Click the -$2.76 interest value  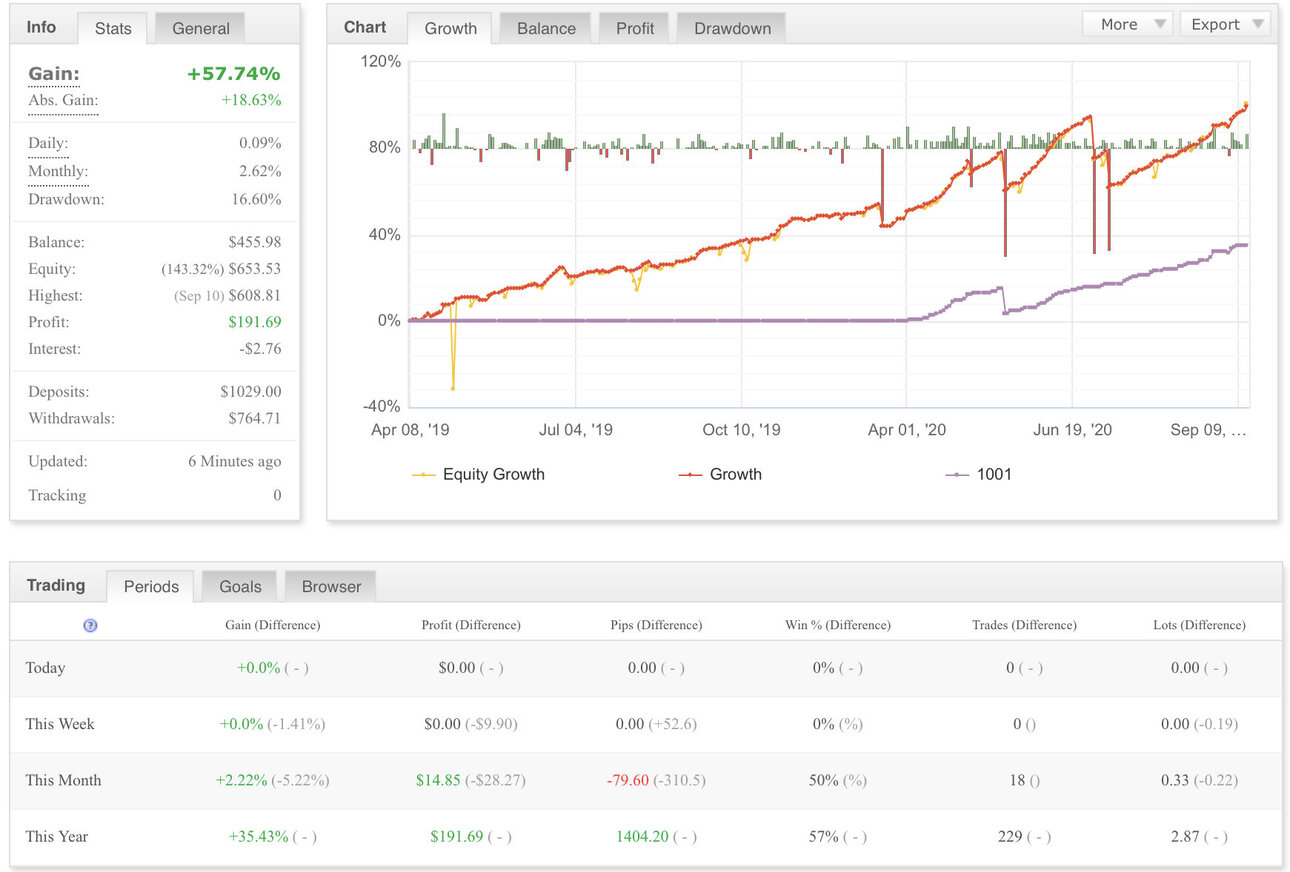pyautogui.click(x=258, y=349)
